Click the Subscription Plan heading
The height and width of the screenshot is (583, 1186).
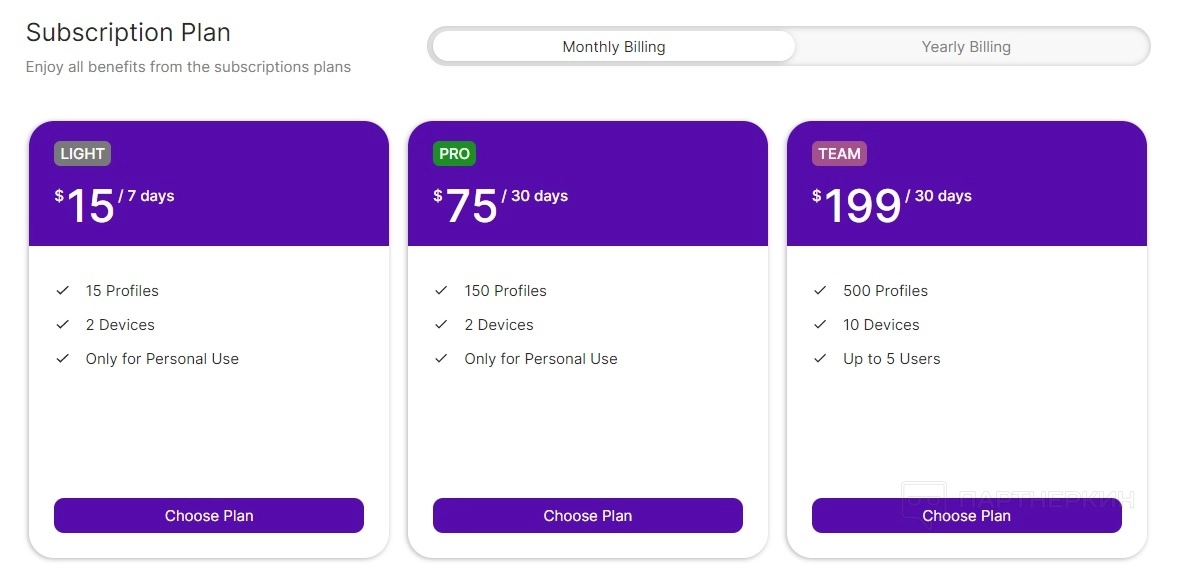pos(128,33)
